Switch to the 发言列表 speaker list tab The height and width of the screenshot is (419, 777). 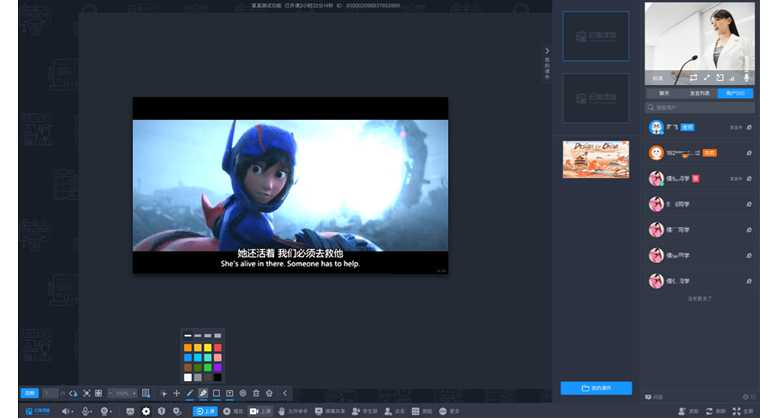[x=700, y=93]
